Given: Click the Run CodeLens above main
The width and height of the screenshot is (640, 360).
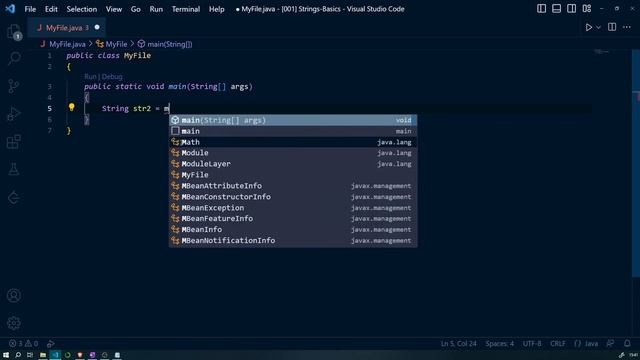Looking at the screenshot, I should pos(90,76).
